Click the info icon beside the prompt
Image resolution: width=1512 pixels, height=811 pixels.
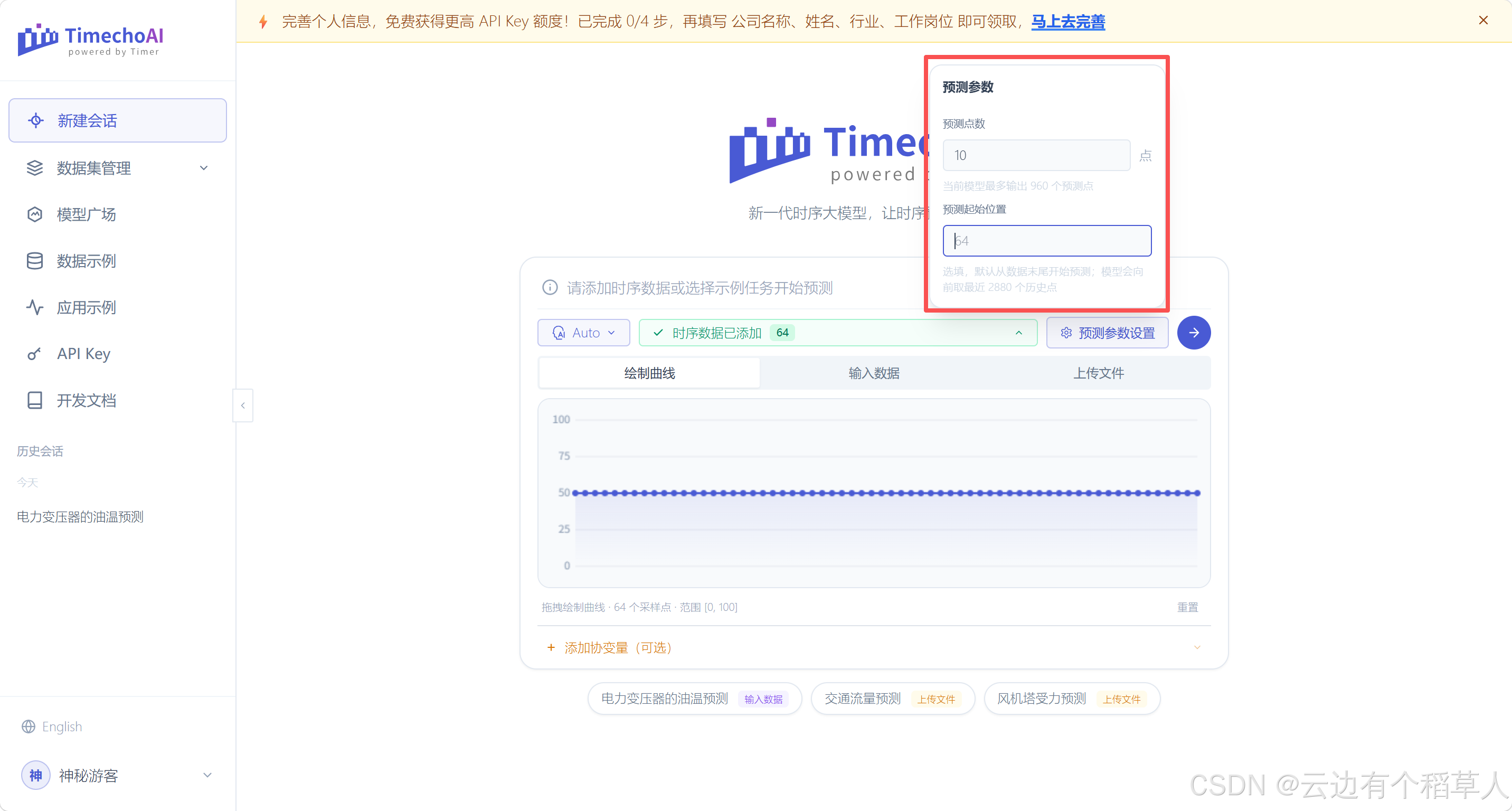[x=550, y=288]
